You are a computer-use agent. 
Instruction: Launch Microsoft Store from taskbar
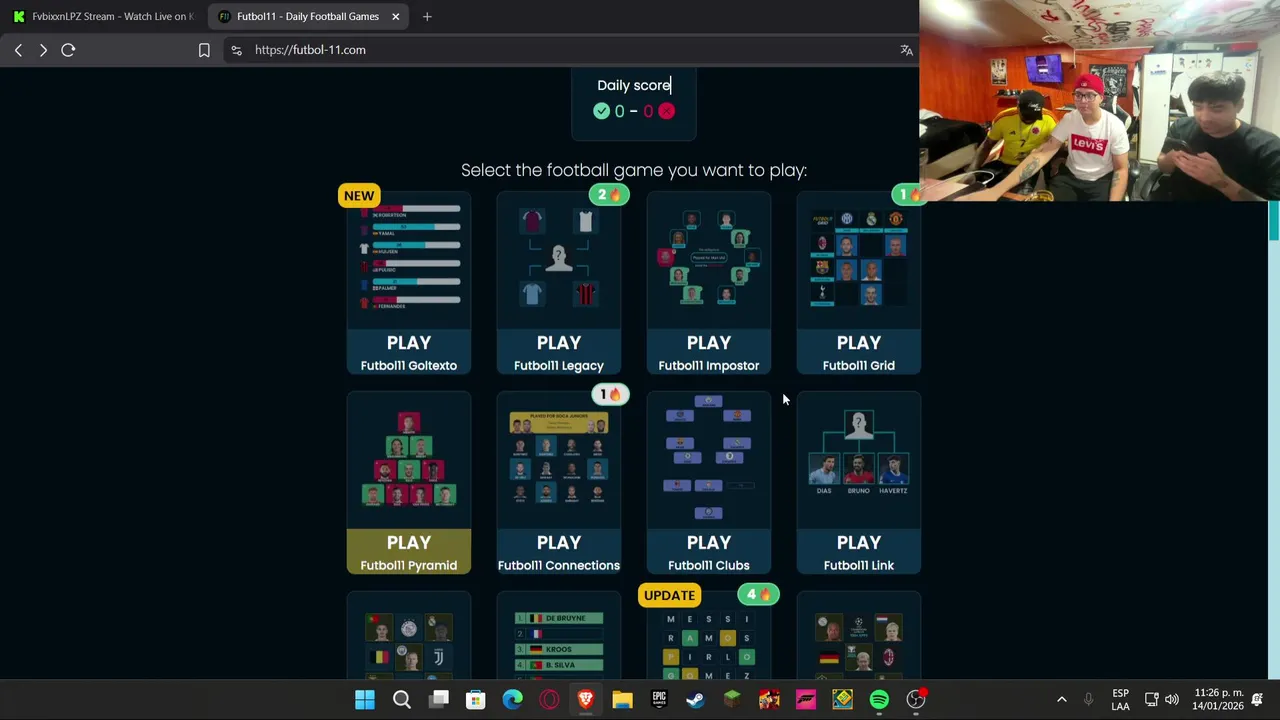coord(475,699)
